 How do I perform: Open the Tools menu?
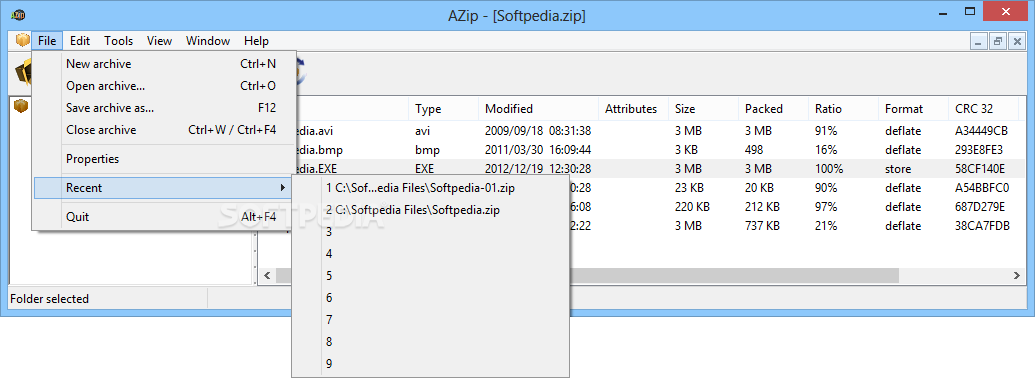click(x=119, y=41)
